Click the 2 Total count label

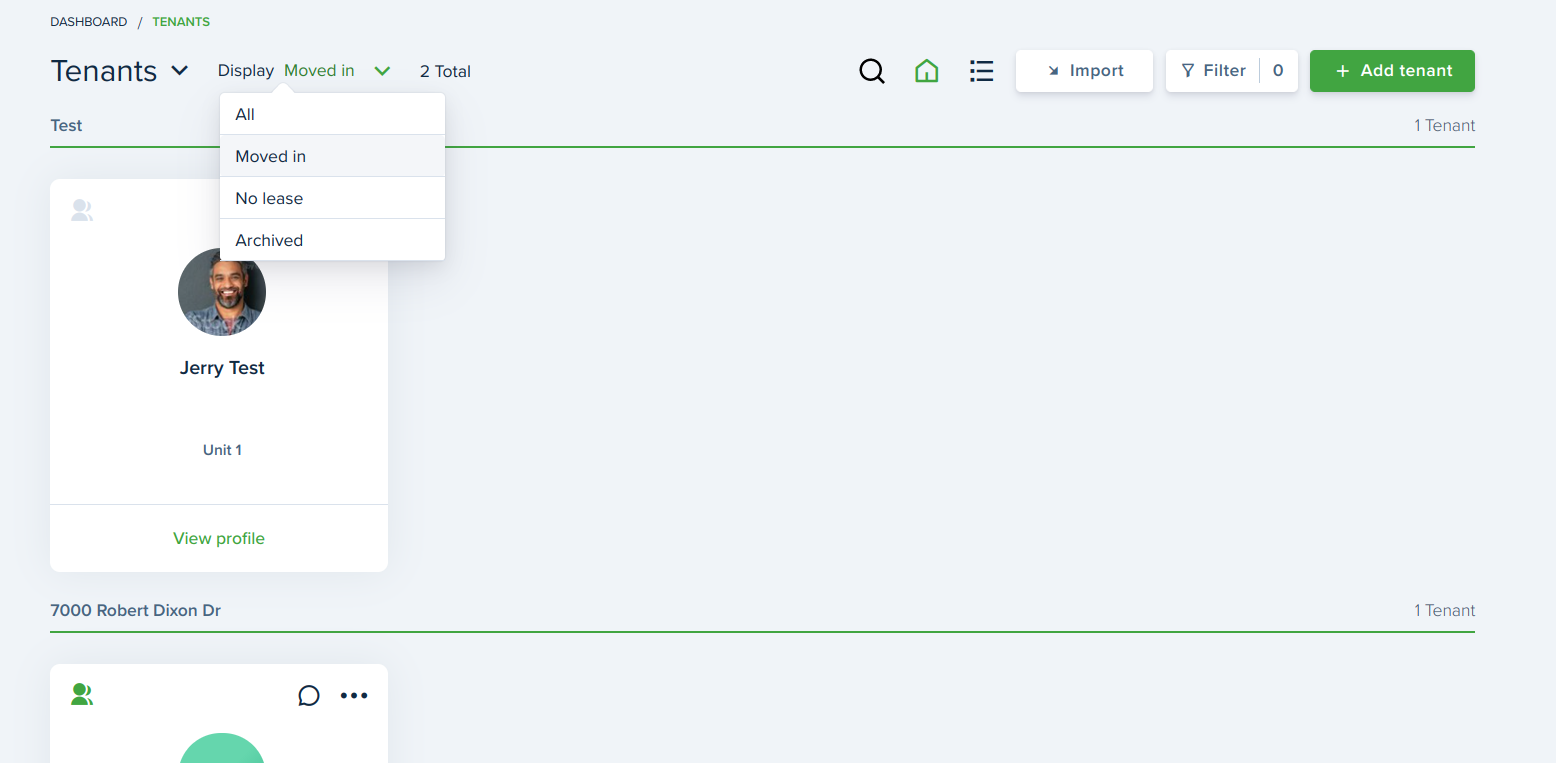tap(445, 72)
